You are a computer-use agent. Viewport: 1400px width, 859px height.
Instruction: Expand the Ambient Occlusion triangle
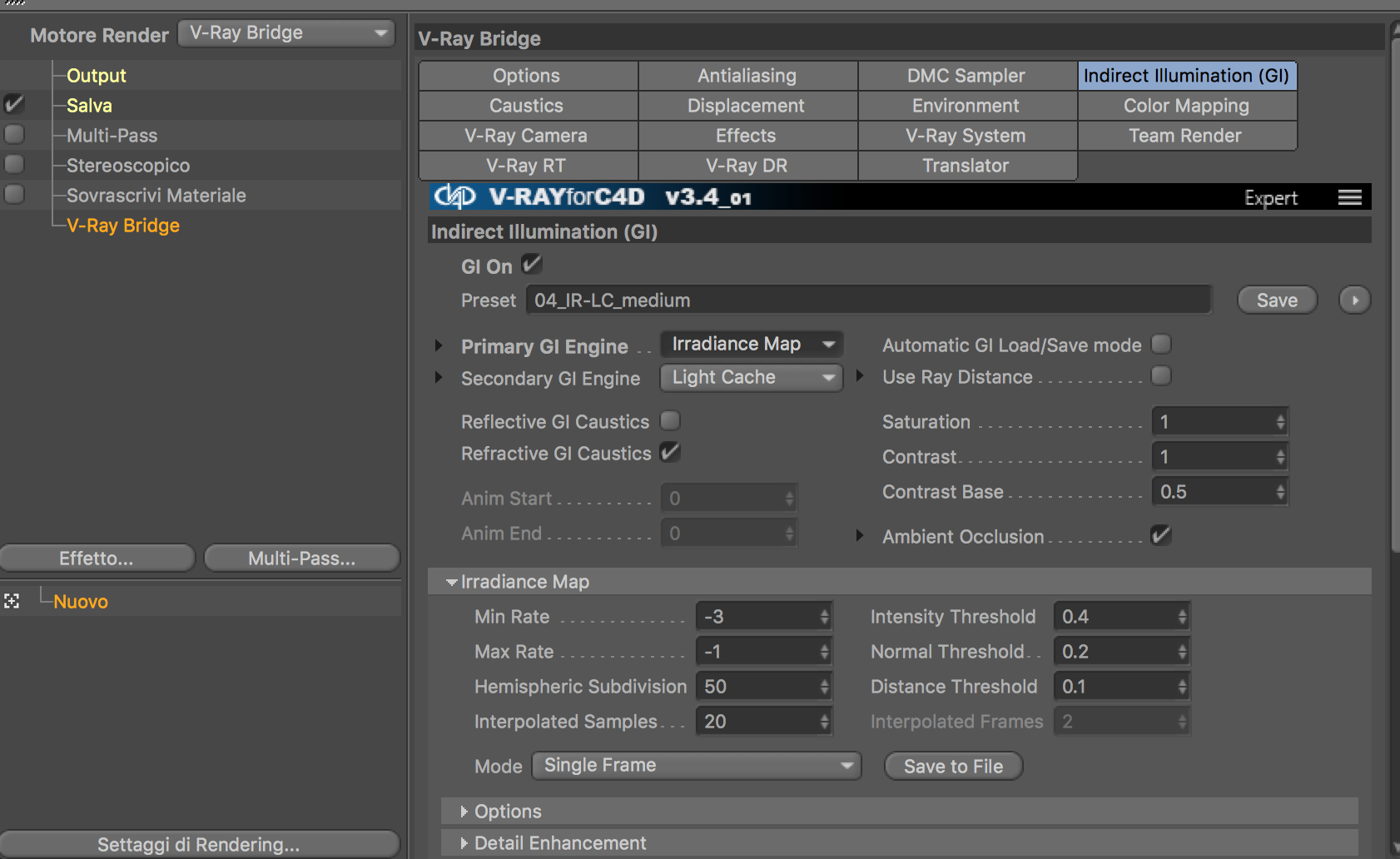click(x=860, y=535)
